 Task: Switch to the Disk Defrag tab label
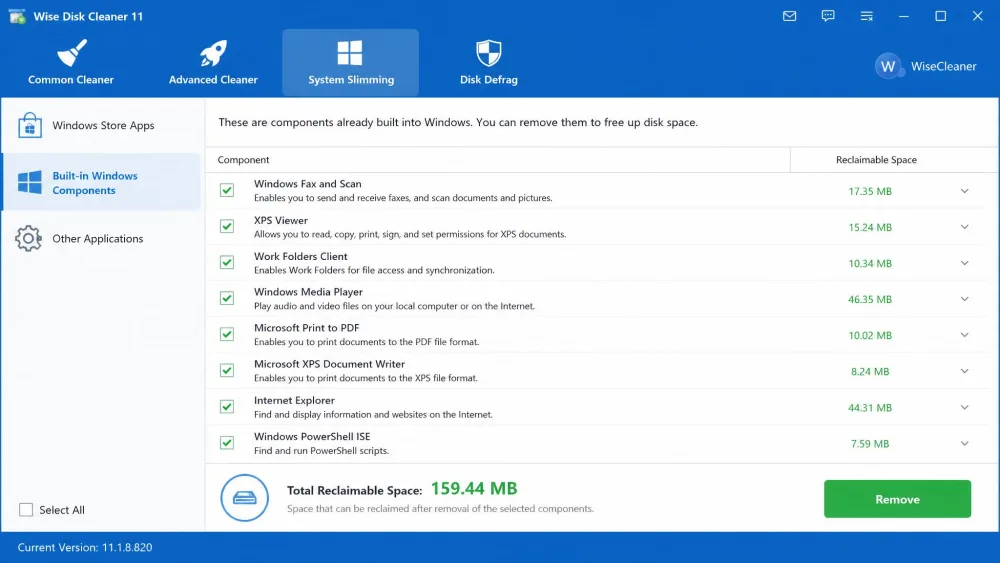[x=489, y=80]
